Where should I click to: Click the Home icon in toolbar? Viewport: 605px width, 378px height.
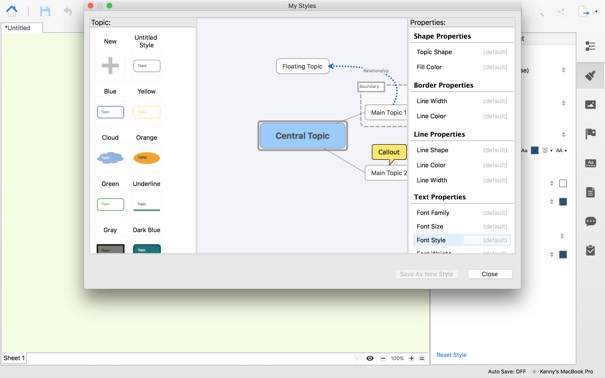tap(12, 10)
